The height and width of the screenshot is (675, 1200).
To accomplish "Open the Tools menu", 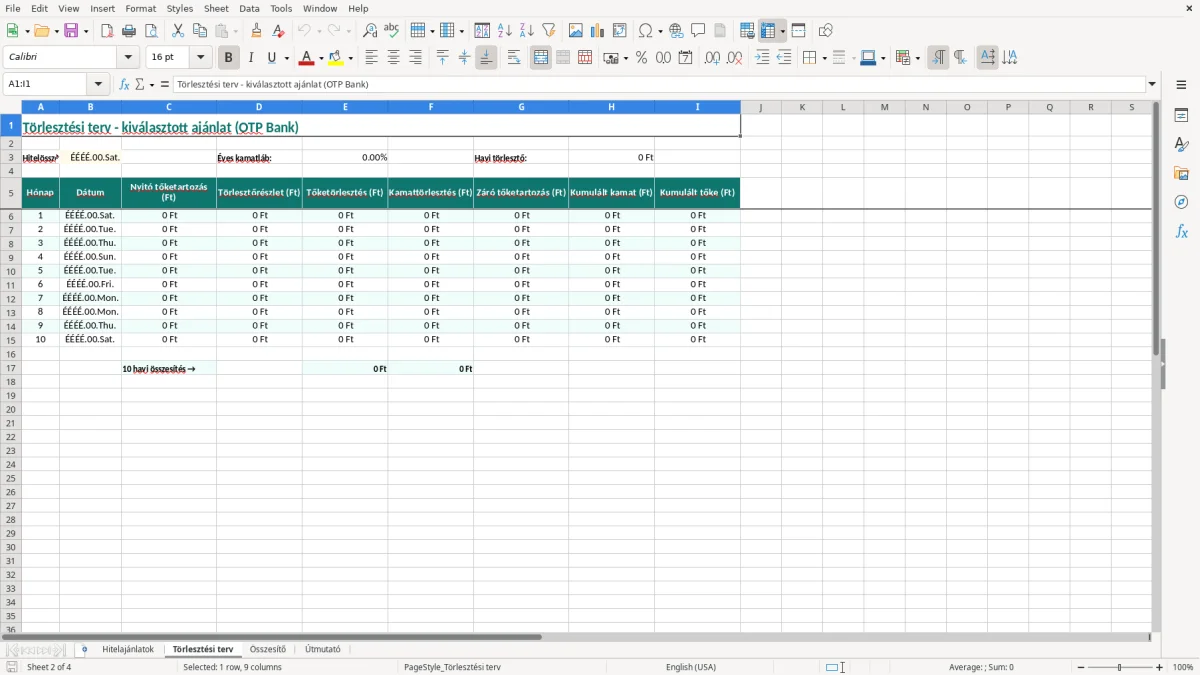I will [x=281, y=8].
